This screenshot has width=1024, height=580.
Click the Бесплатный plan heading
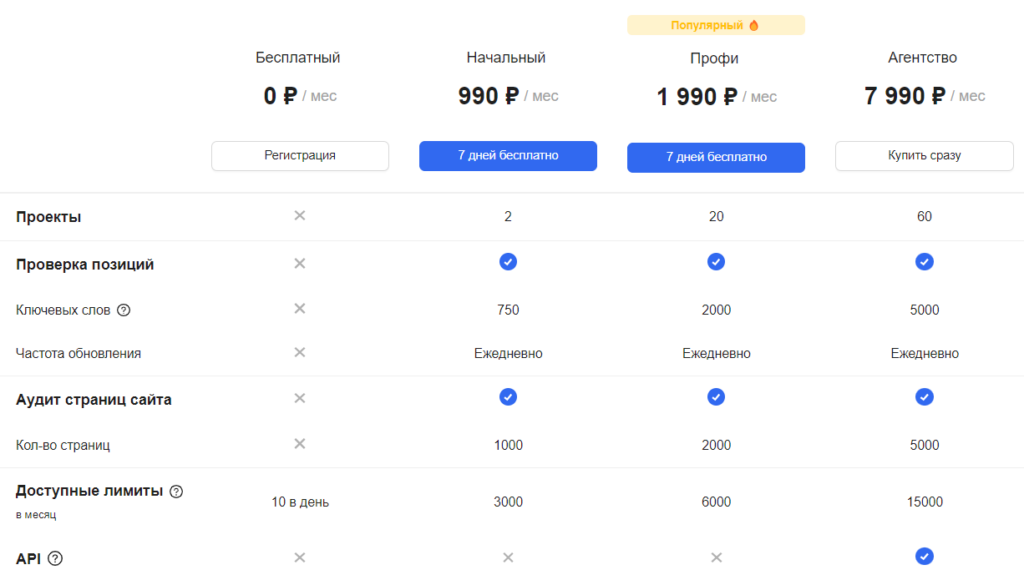298,57
